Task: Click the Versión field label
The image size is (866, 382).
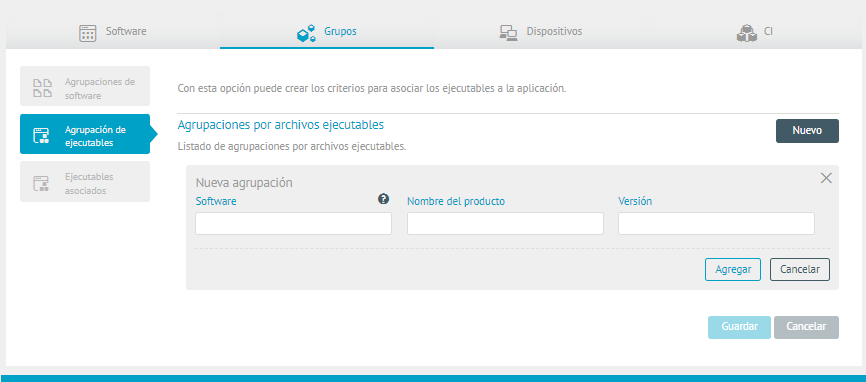Action: click(x=635, y=201)
